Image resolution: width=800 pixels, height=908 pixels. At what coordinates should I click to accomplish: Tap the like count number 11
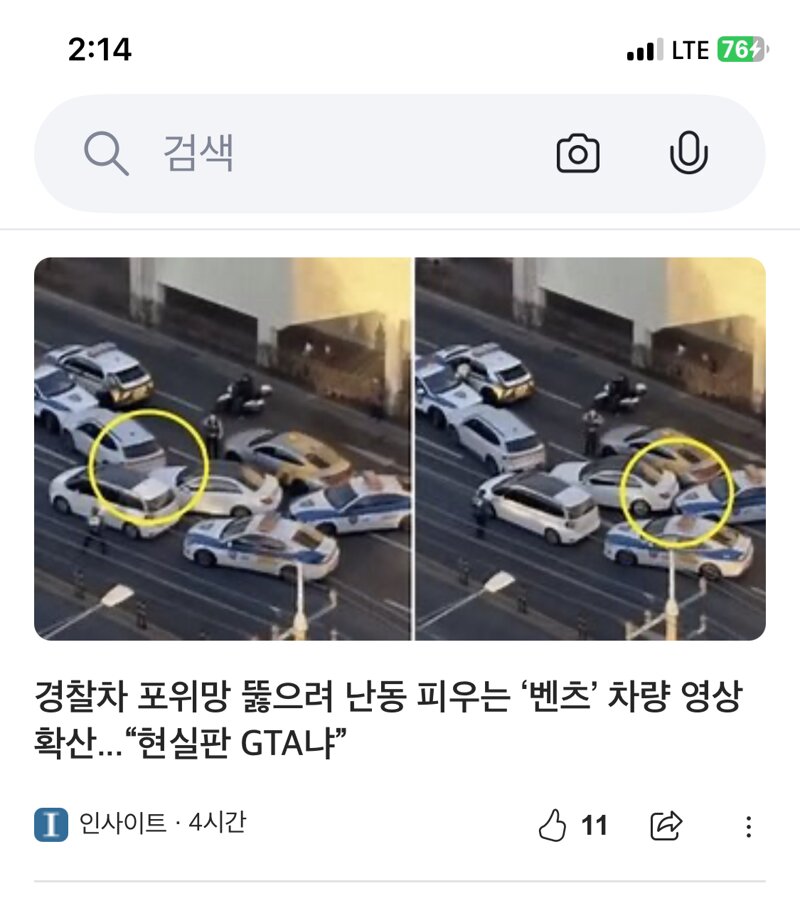pyautogui.click(x=594, y=826)
